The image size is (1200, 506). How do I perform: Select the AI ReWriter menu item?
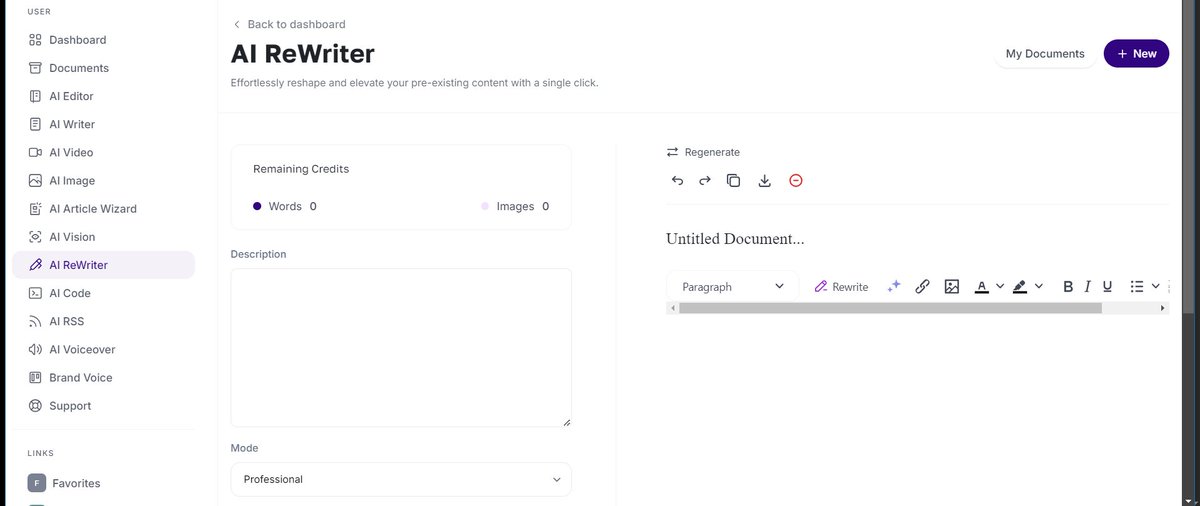(x=103, y=265)
